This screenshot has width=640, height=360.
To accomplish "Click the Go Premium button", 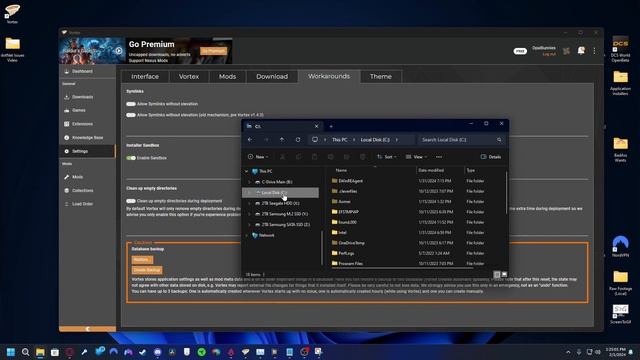I will click(213, 51).
